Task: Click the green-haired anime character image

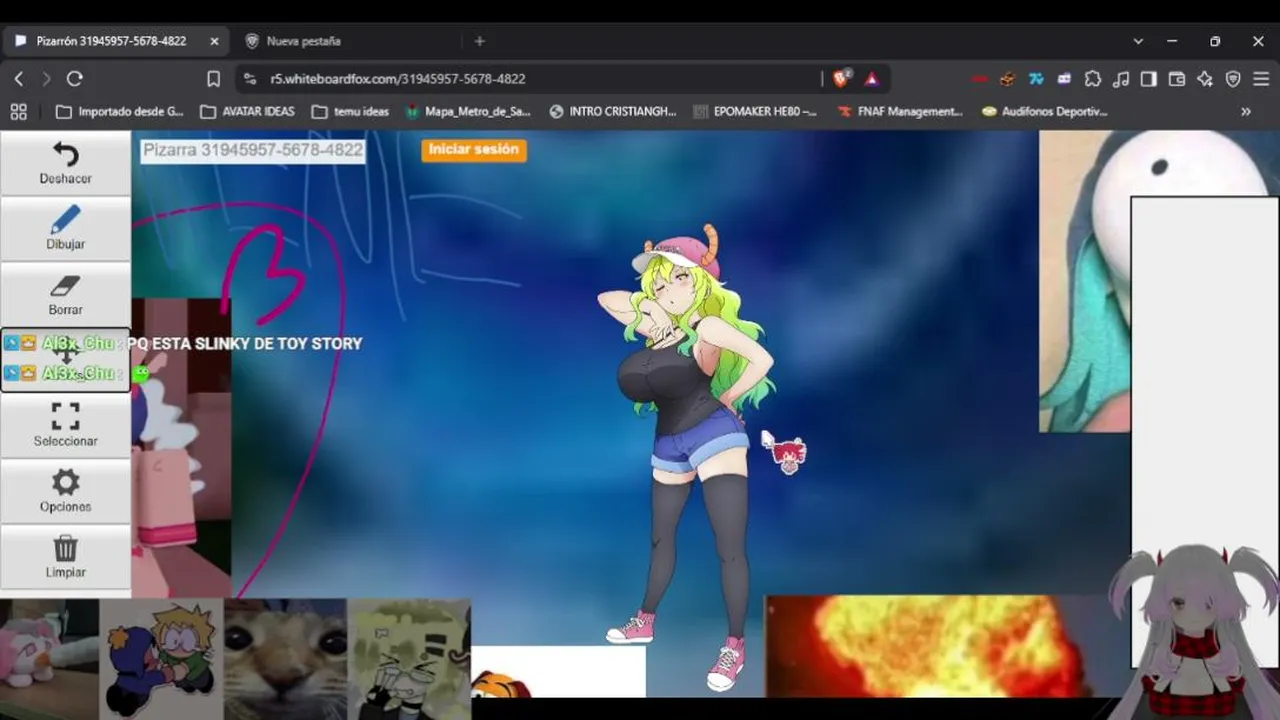Action: click(x=690, y=455)
